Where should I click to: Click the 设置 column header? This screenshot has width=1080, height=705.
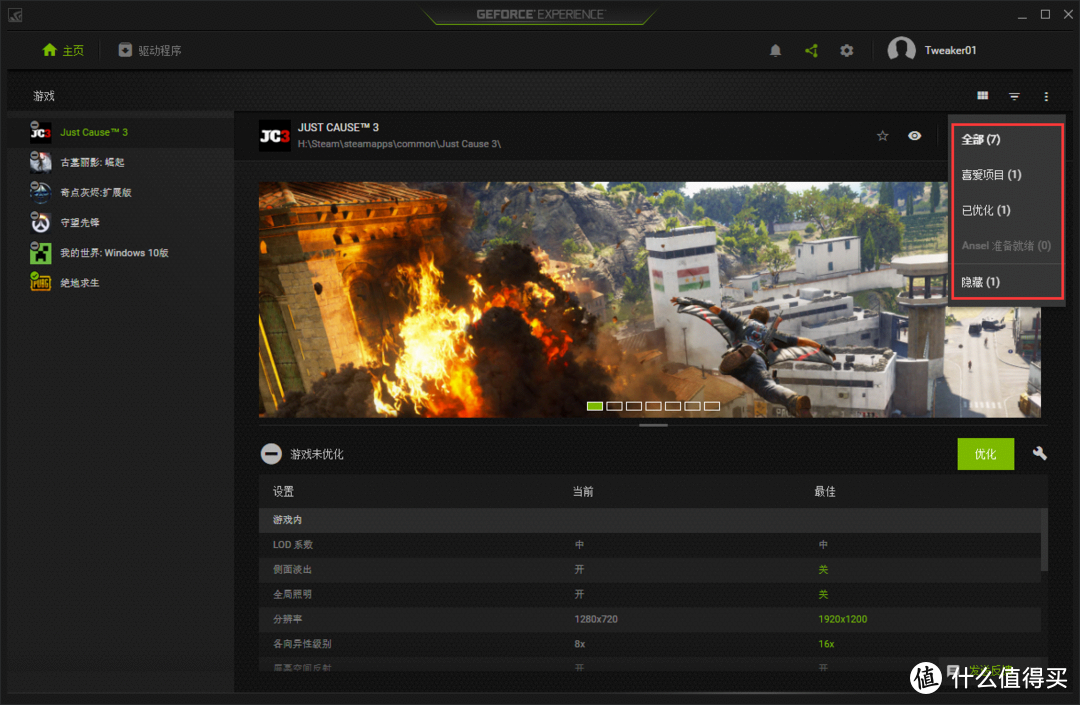pos(283,492)
